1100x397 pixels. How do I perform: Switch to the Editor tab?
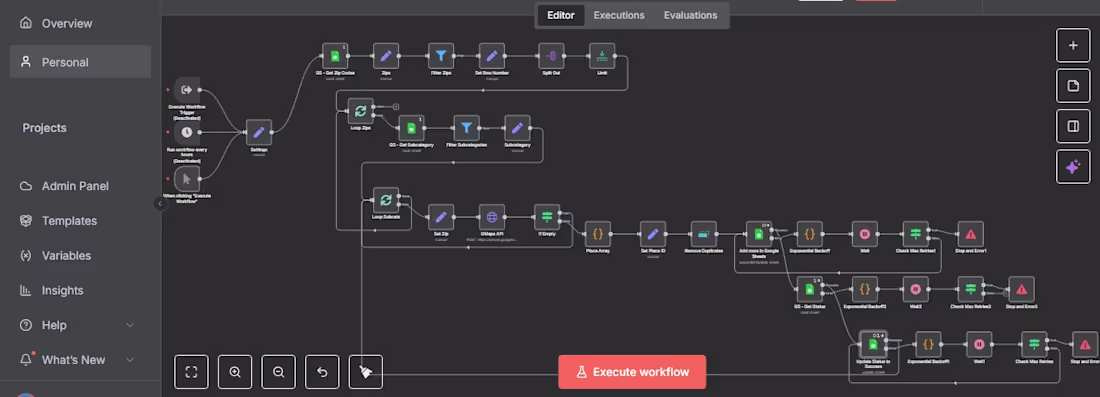561,15
